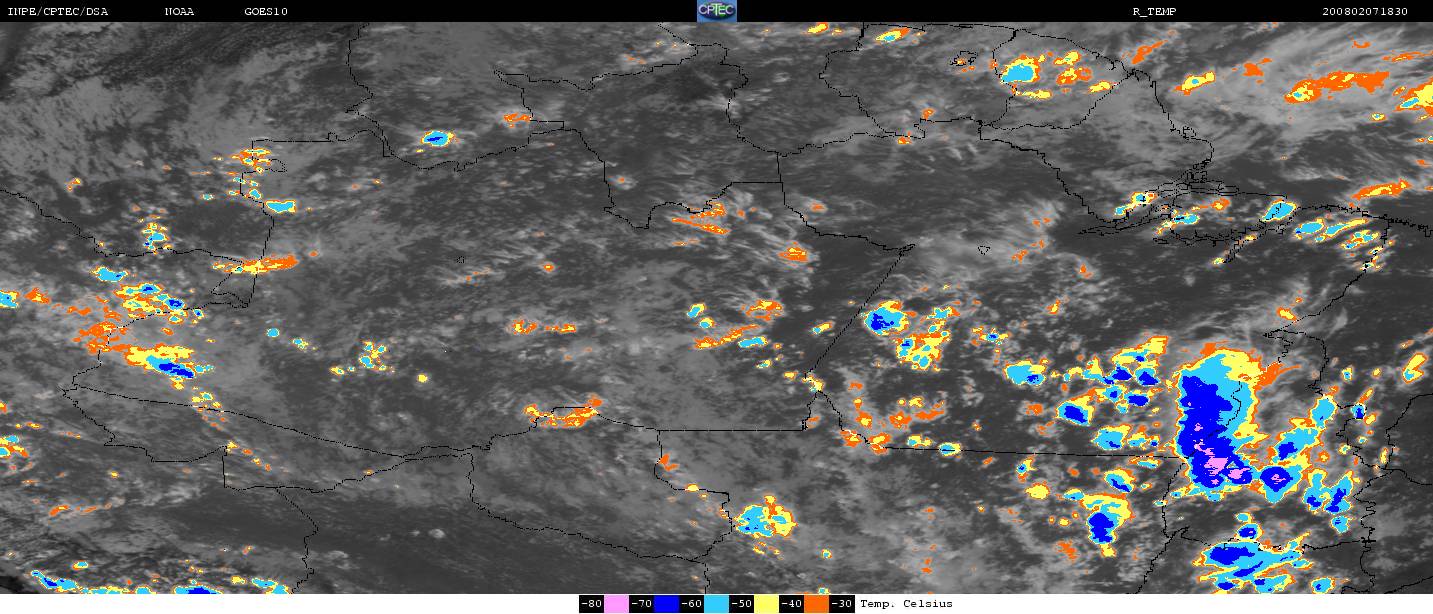Select the yellow legend color swatch
The height and width of the screenshot is (614, 1433).
766,604
